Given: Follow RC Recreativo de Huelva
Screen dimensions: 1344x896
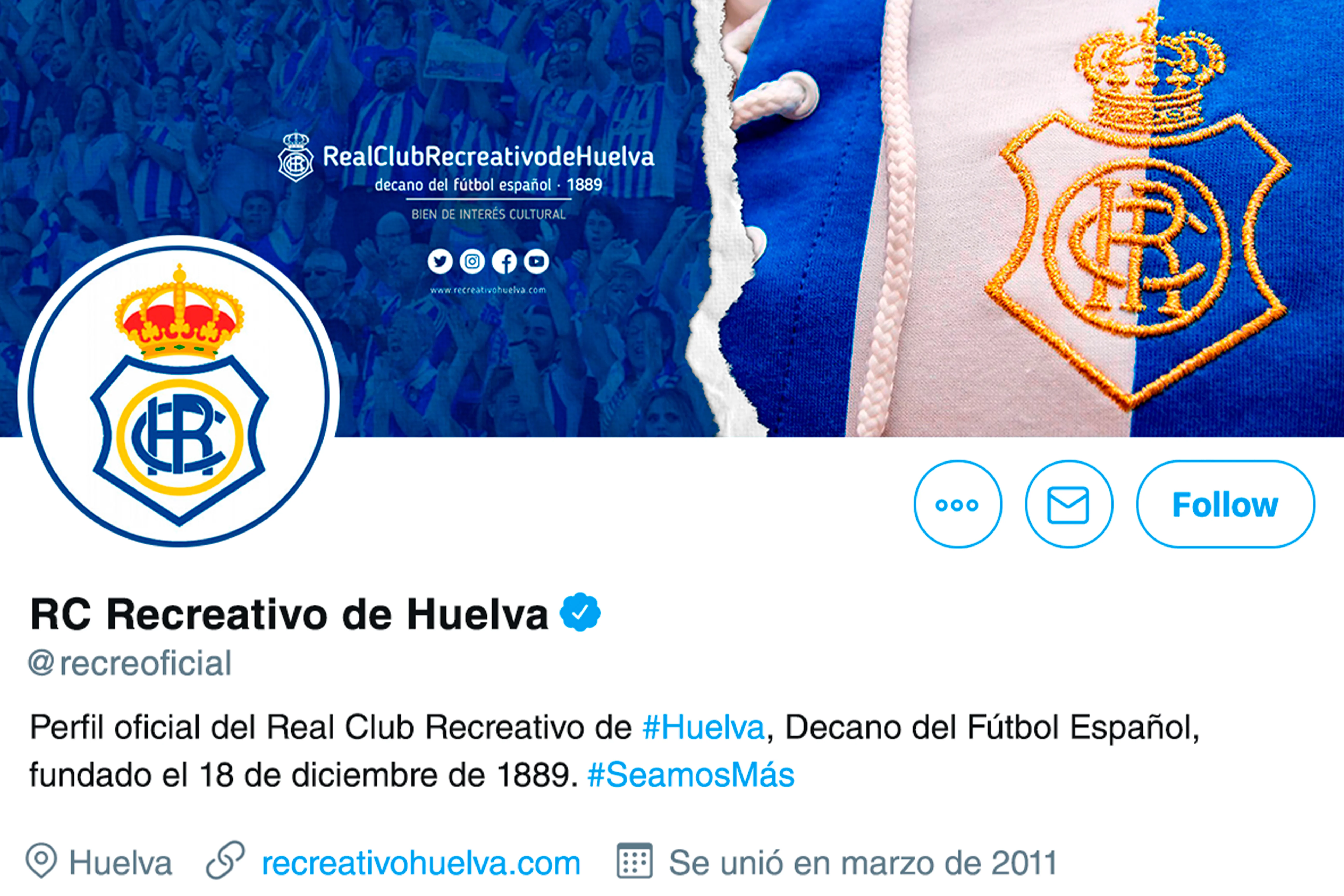Looking at the screenshot, I should click(1226, 505).
